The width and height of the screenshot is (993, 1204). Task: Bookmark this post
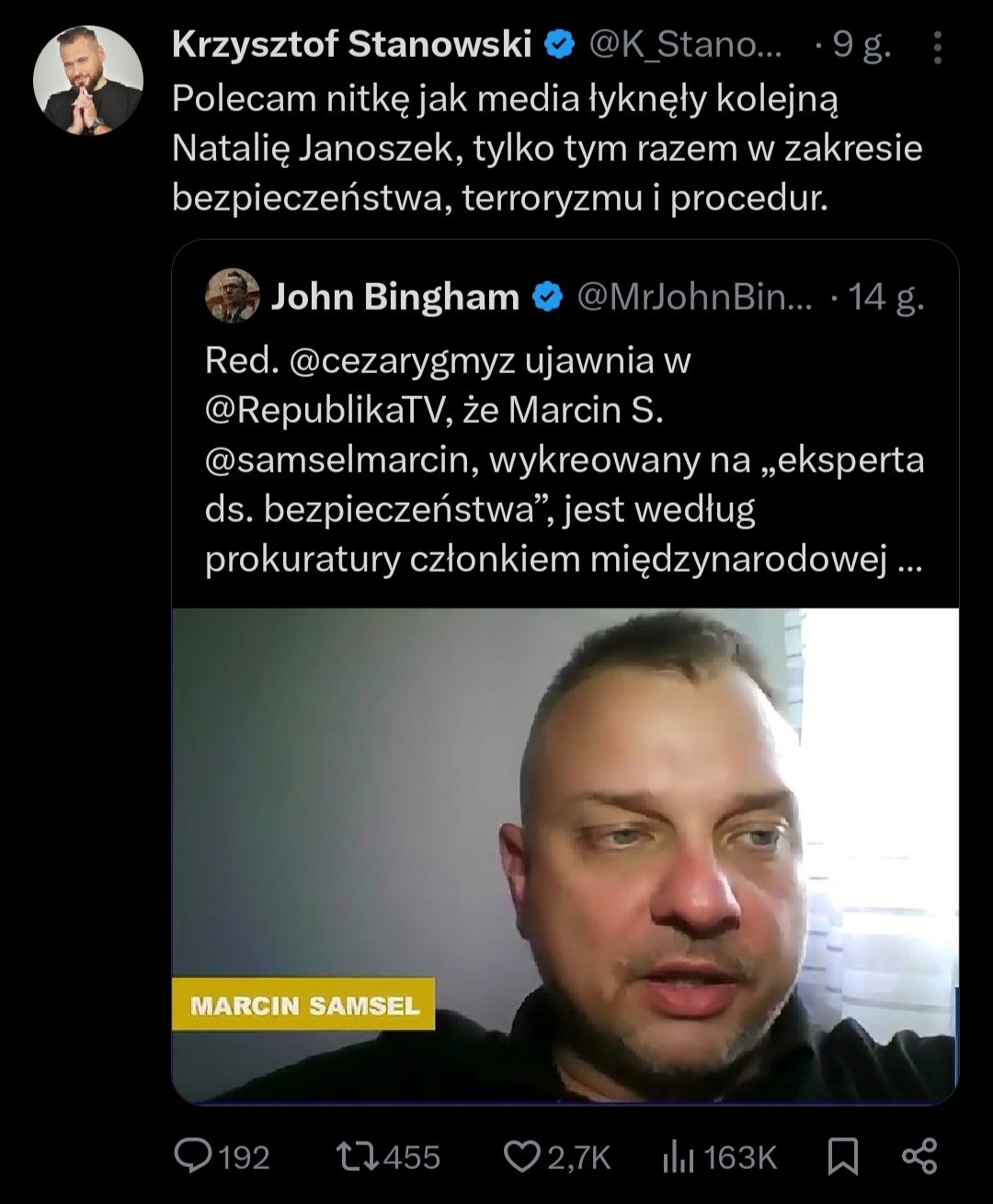tap(843, 1156)
